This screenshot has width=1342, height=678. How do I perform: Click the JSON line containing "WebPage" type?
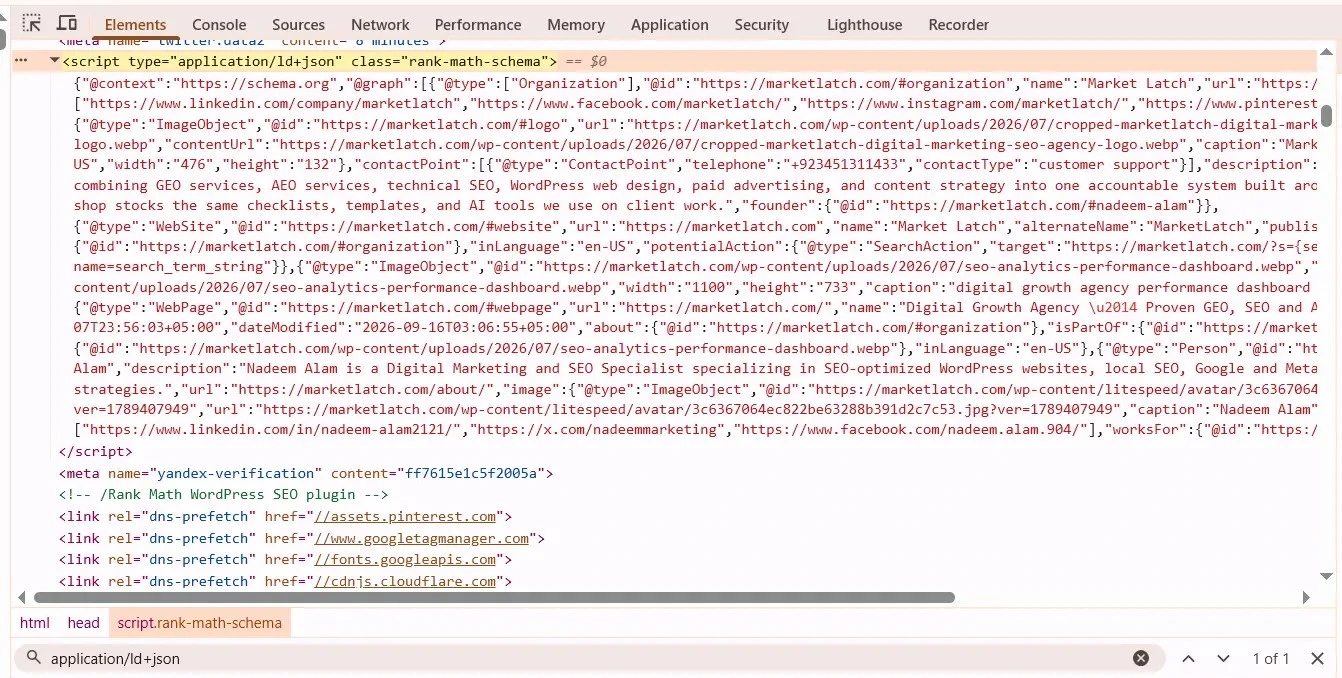695,307
